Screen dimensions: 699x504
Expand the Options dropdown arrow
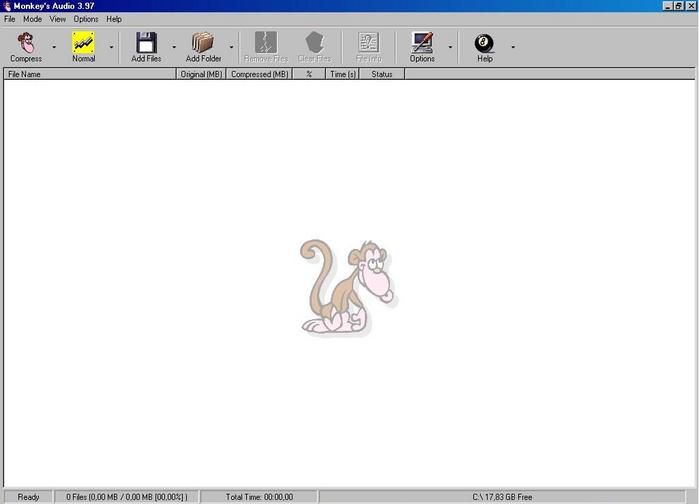coord(450,47)
